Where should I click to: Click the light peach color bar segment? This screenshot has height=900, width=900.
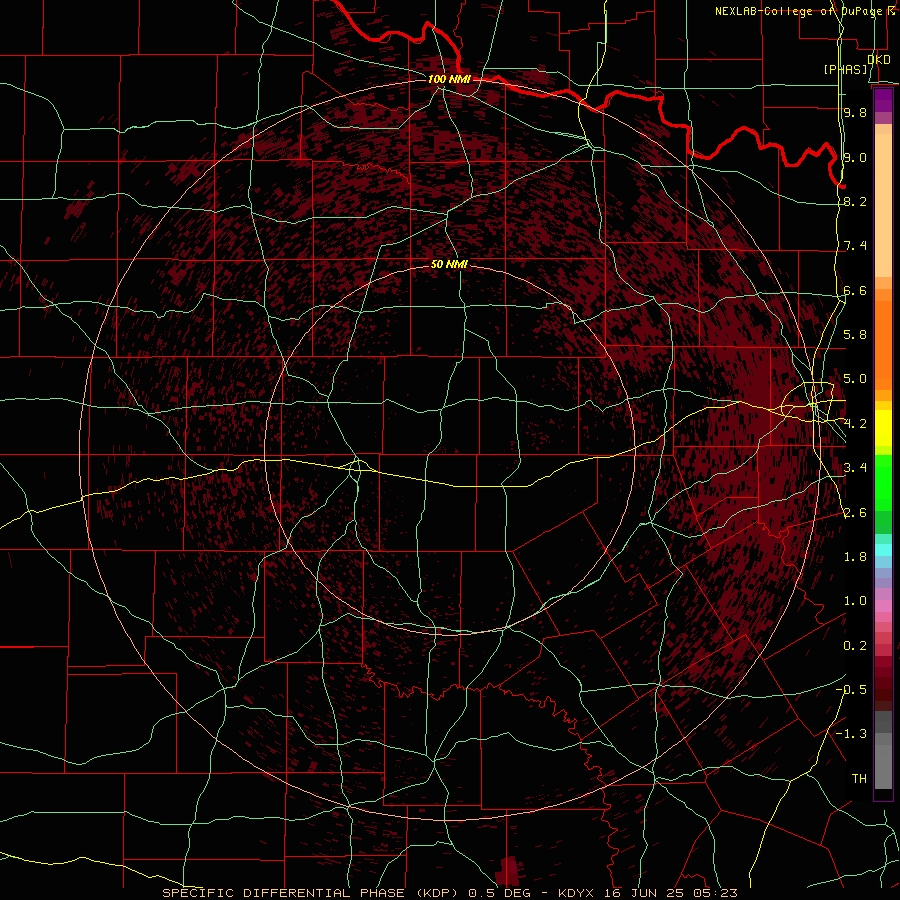[883, 205]
